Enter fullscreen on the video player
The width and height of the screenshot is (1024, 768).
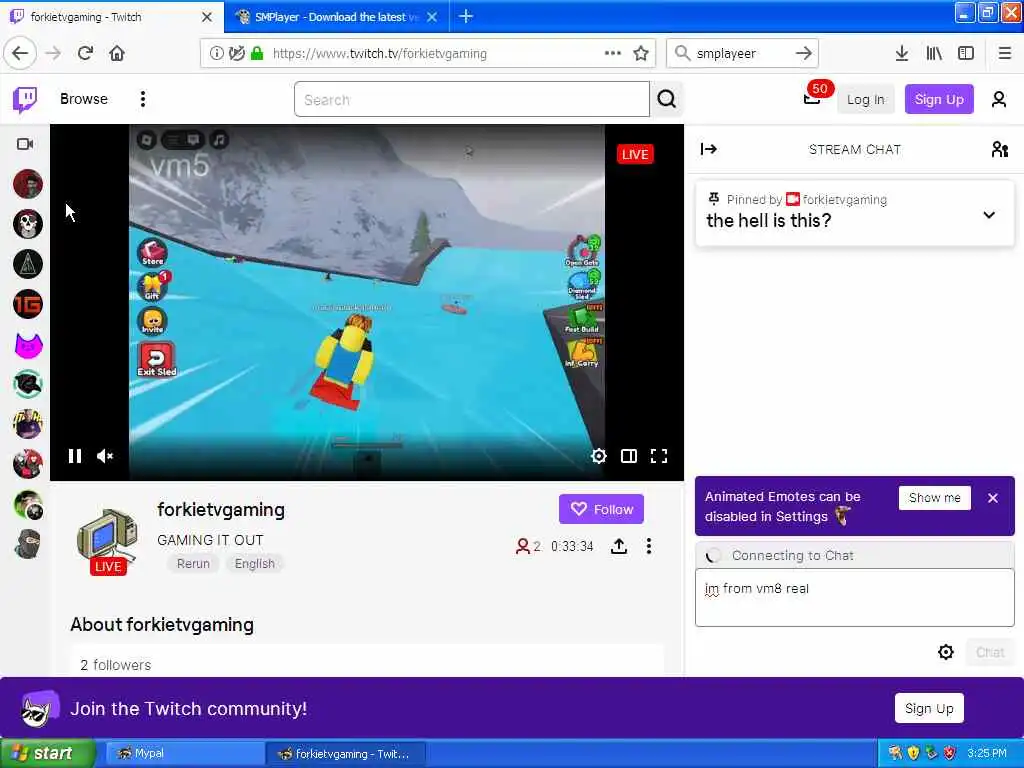[659, 456]
